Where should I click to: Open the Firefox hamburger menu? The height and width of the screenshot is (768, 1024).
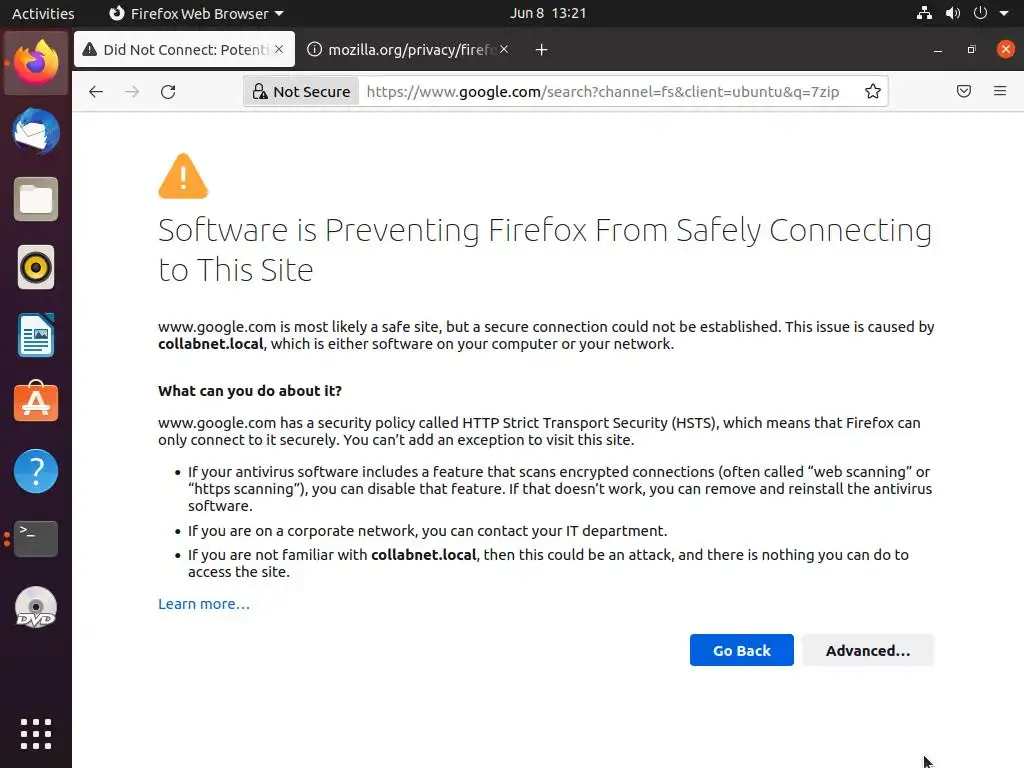click(1000, 92)
